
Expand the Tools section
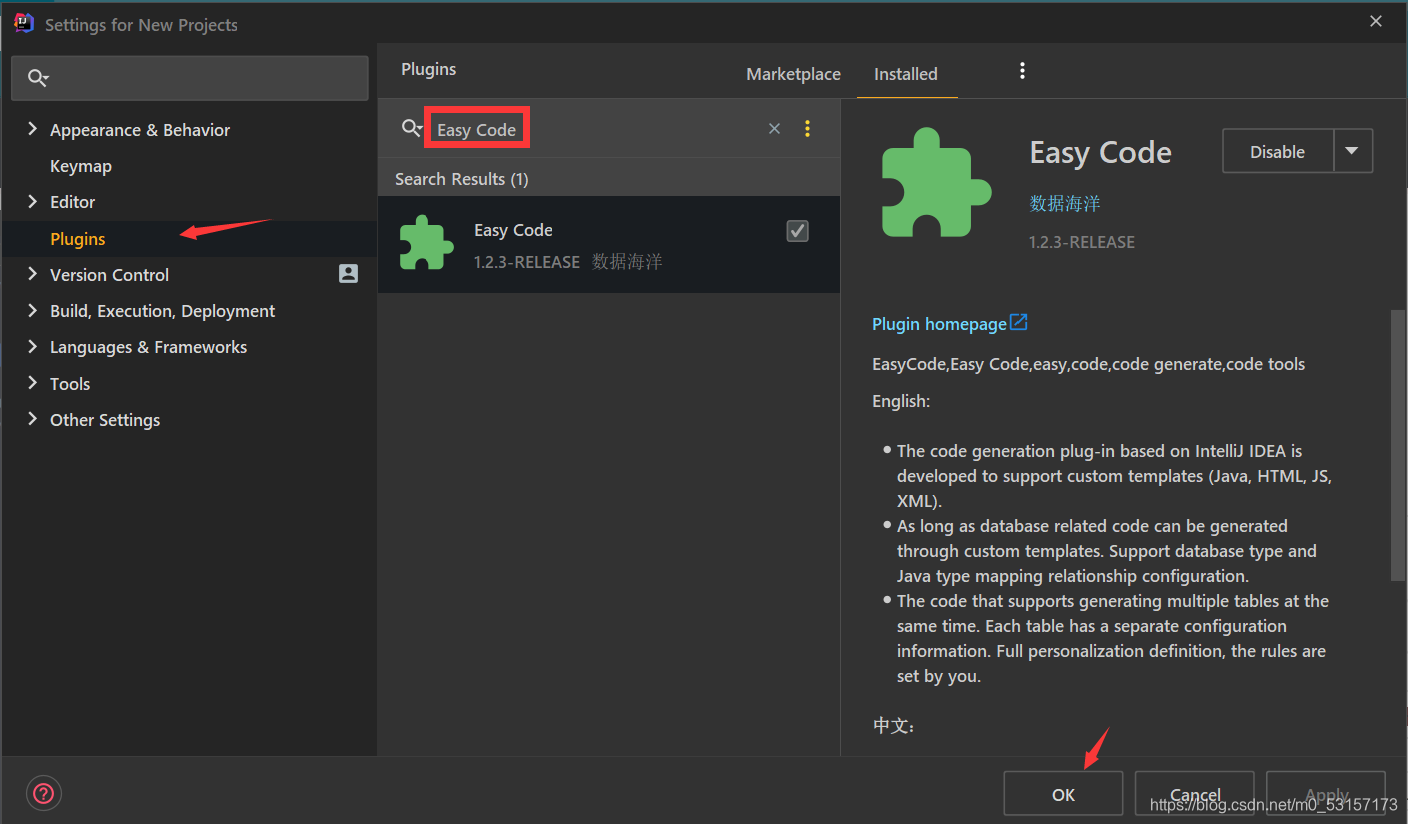(x=32, y=383)
